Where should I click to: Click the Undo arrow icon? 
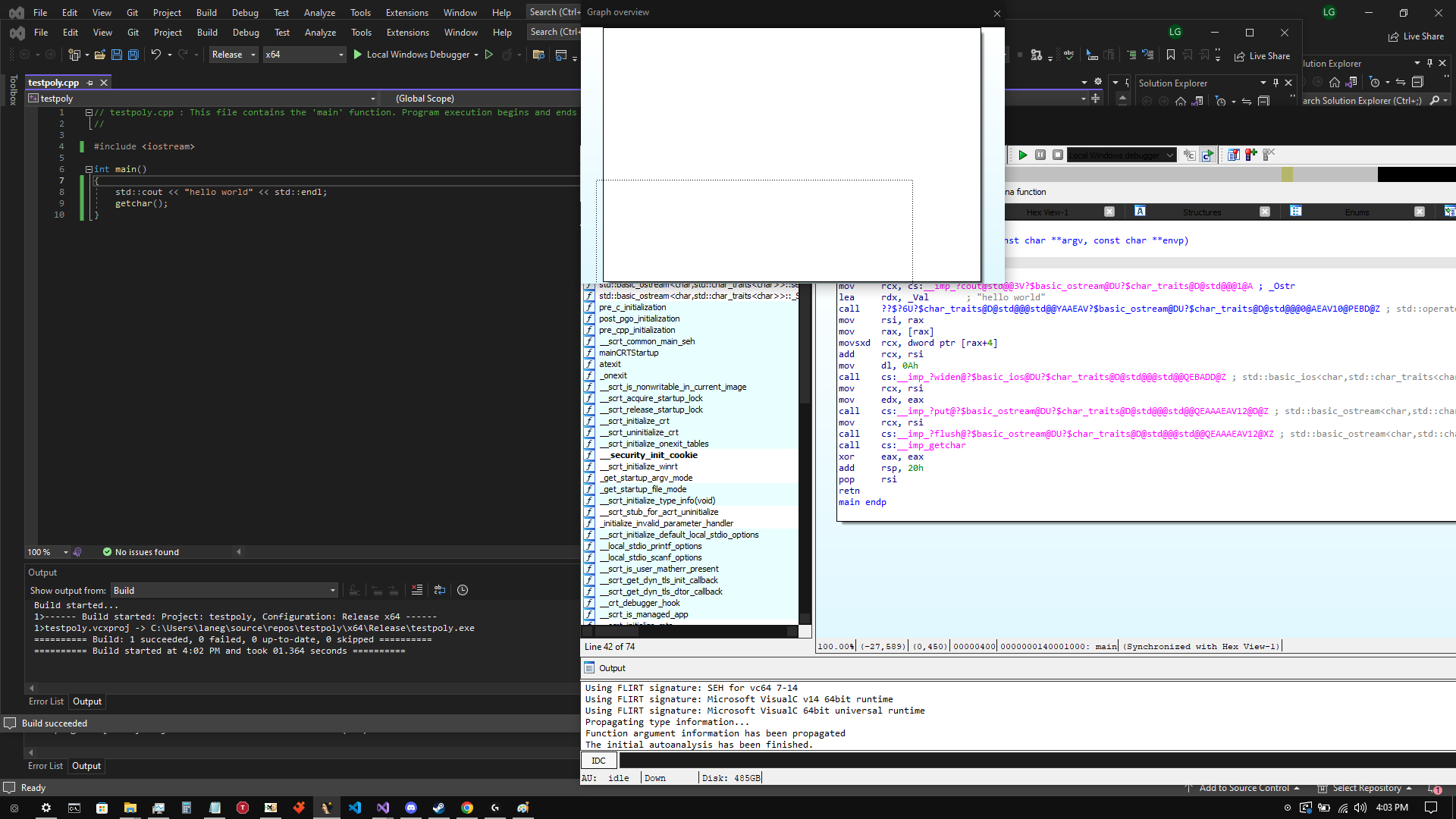(x=155, y=55)
